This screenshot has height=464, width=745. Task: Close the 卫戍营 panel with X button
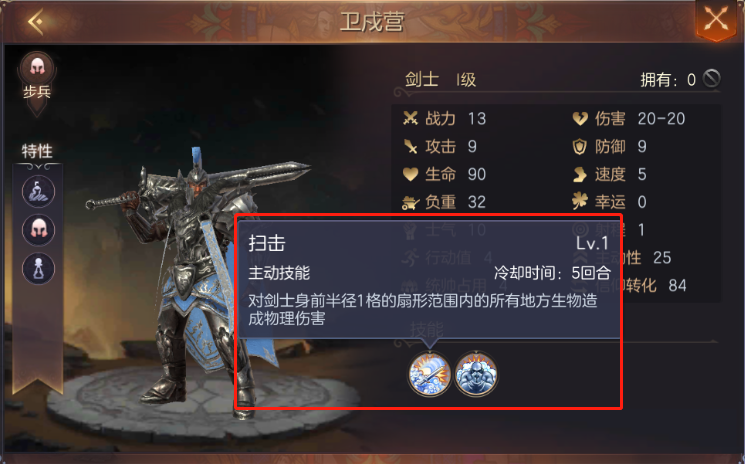(x=716, y=20)
